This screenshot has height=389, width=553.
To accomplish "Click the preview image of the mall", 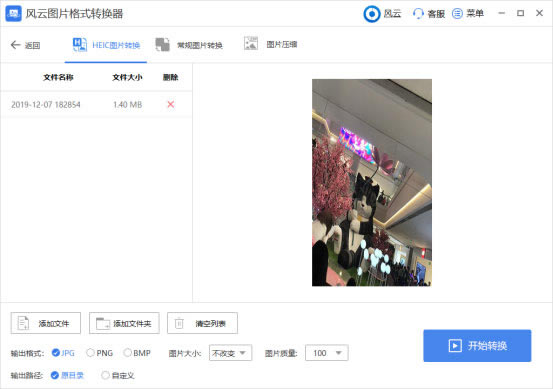I will coord(372,182).
